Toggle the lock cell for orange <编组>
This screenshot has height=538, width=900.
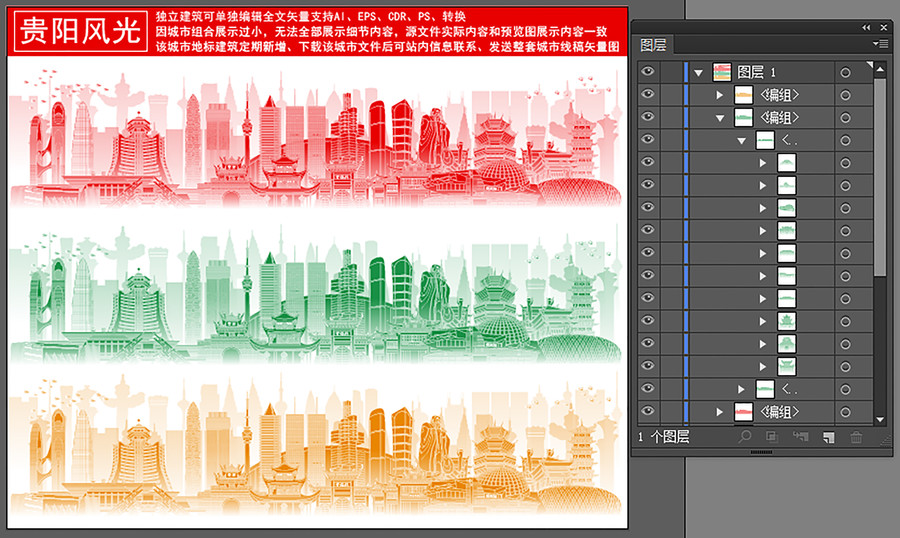pos(671,95)
